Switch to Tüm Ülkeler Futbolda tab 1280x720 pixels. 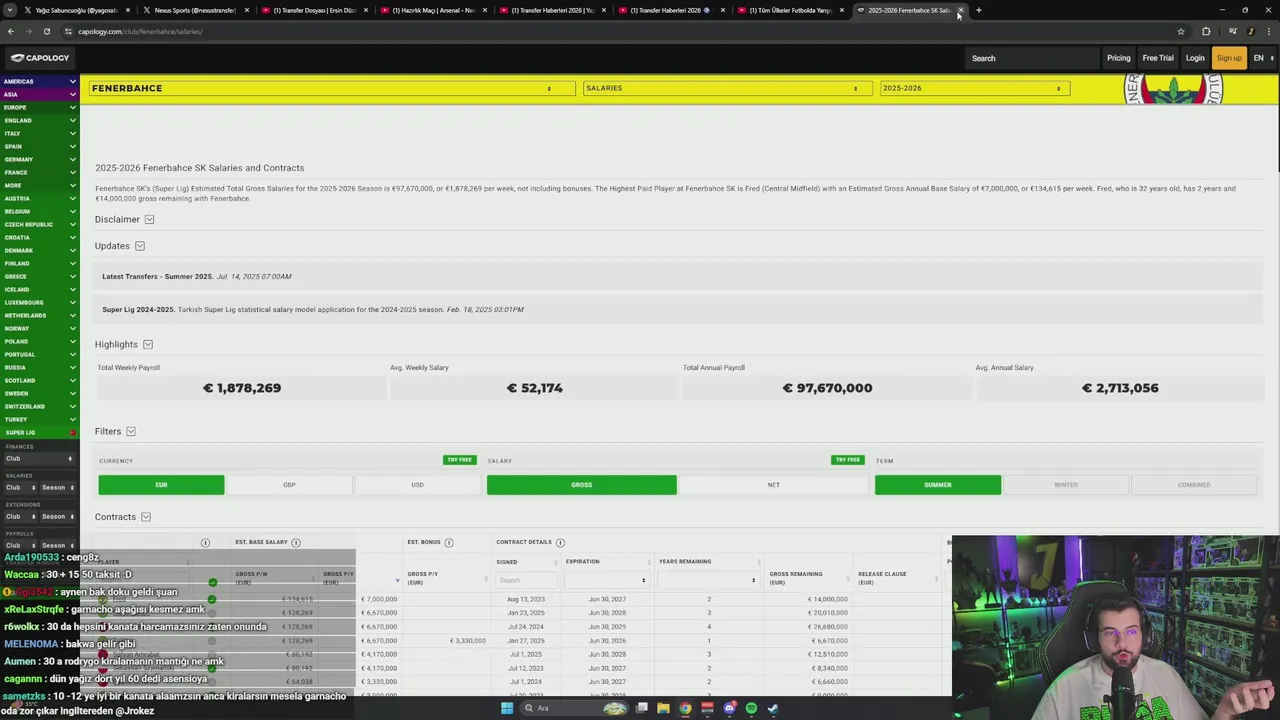pos(790,10)
